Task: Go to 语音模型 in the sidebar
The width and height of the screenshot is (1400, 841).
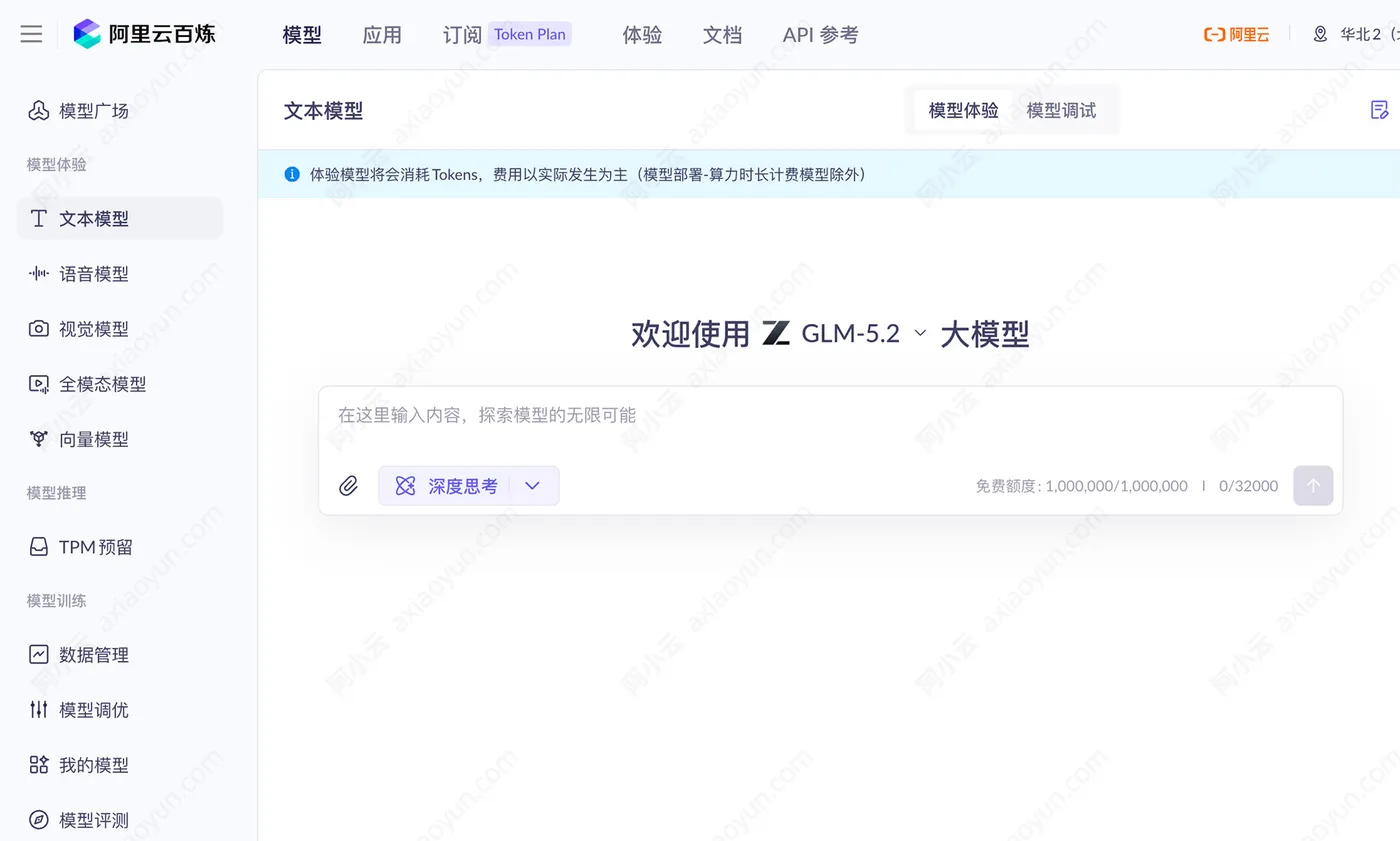Action: [x=120, y=273]
